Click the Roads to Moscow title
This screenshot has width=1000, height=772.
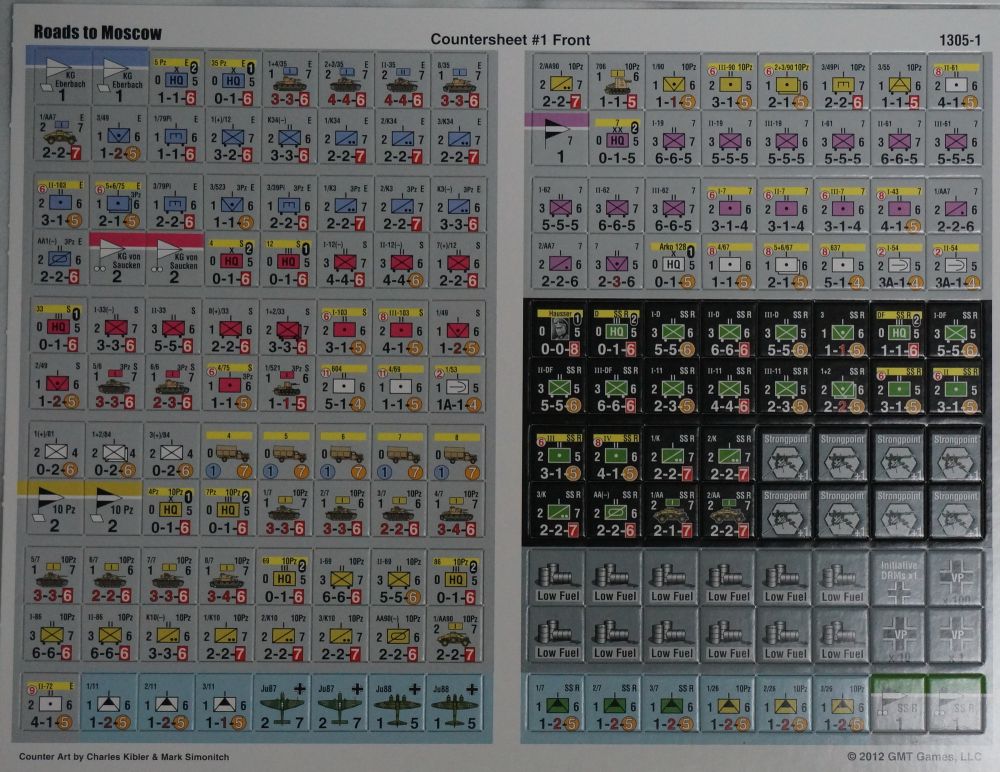97,32
